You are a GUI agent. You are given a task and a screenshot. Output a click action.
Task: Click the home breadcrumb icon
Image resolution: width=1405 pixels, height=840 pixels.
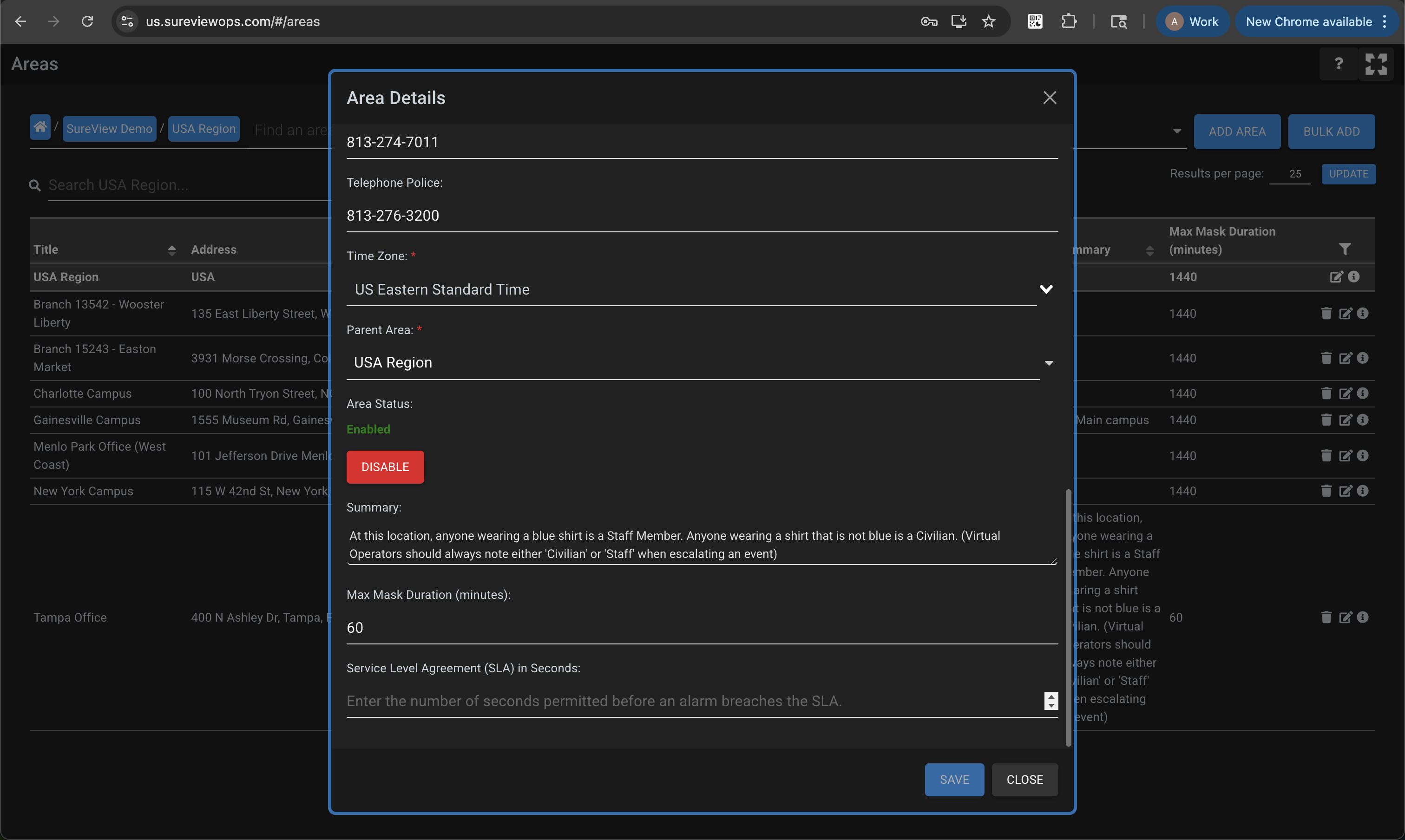[x=40, y=127]
